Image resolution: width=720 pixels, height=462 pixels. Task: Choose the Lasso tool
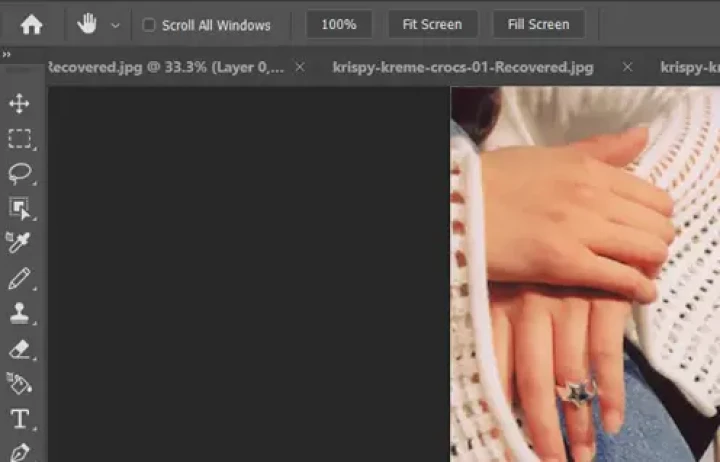tap(20, 174)
